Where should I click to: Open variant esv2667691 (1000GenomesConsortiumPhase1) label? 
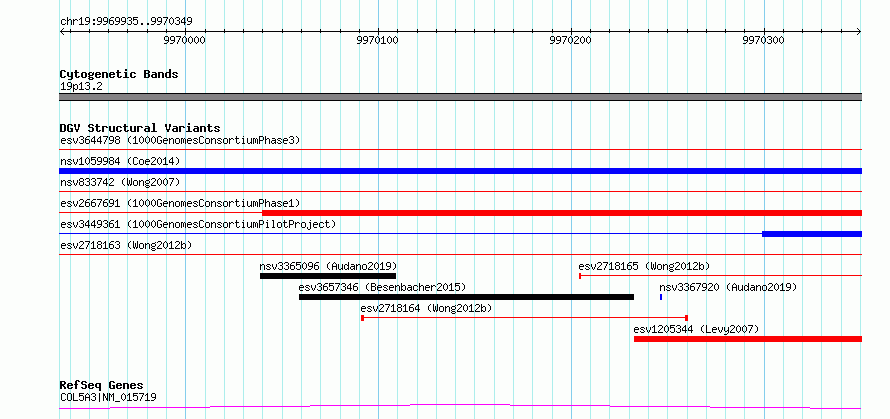coord(180,203)
